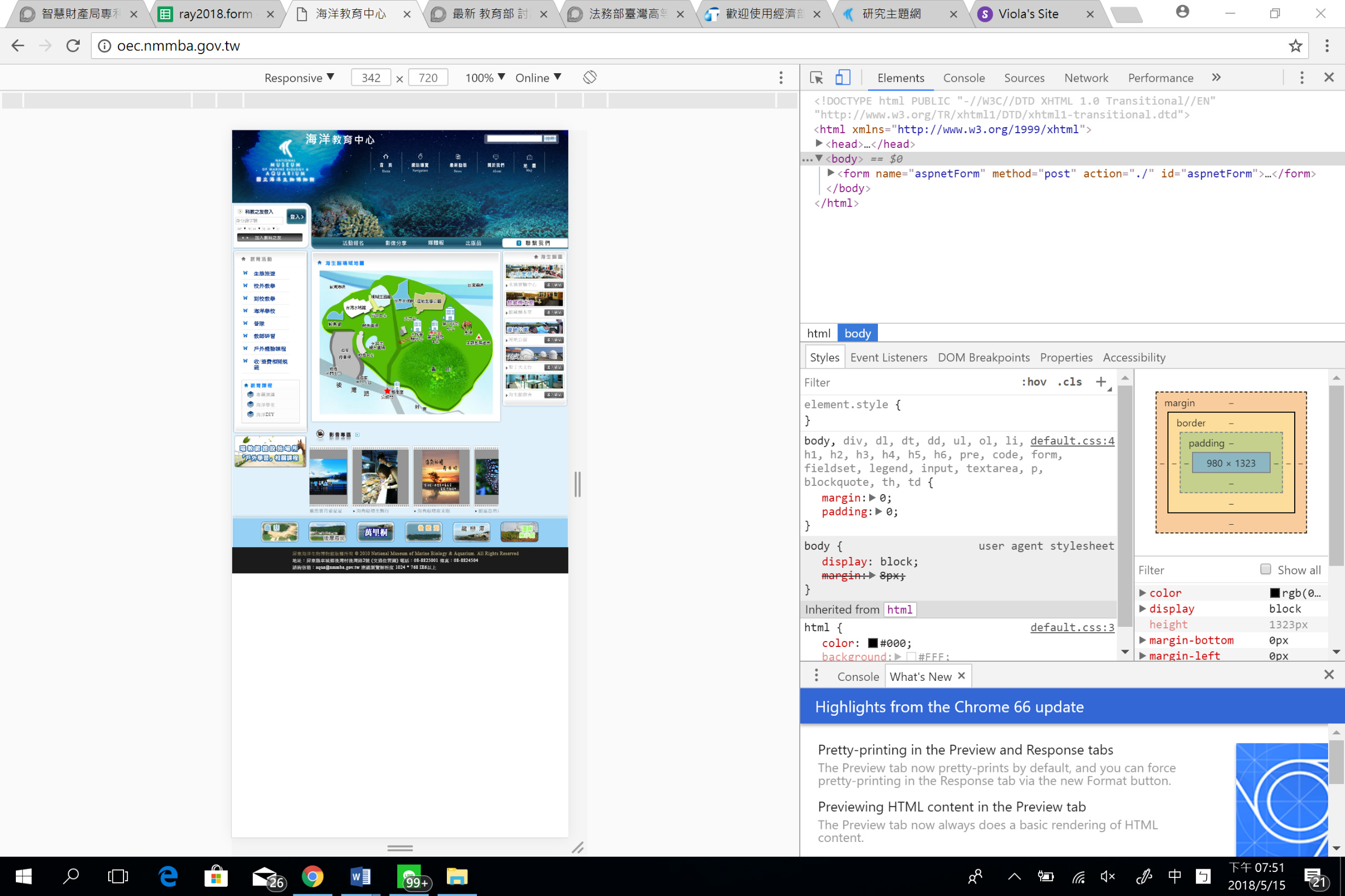Screen dimensions: 1345x896
Task: Reload the current page
Action: (x=73, y=46)
